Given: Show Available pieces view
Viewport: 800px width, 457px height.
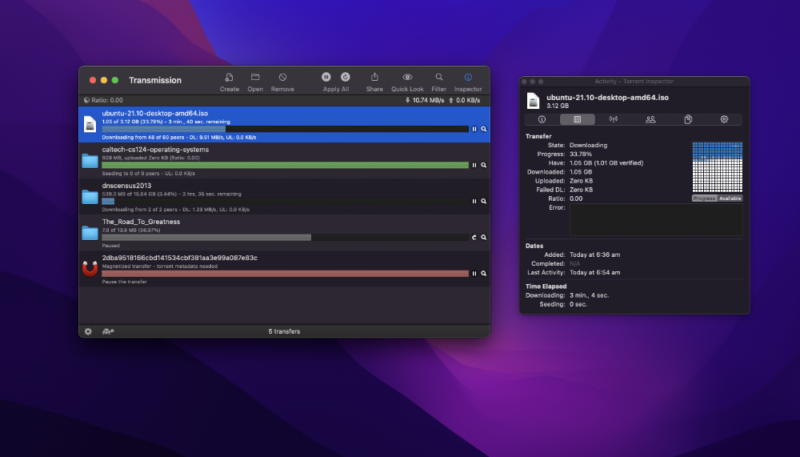Looking at the screenshot, I should click(x=730, y=198).
